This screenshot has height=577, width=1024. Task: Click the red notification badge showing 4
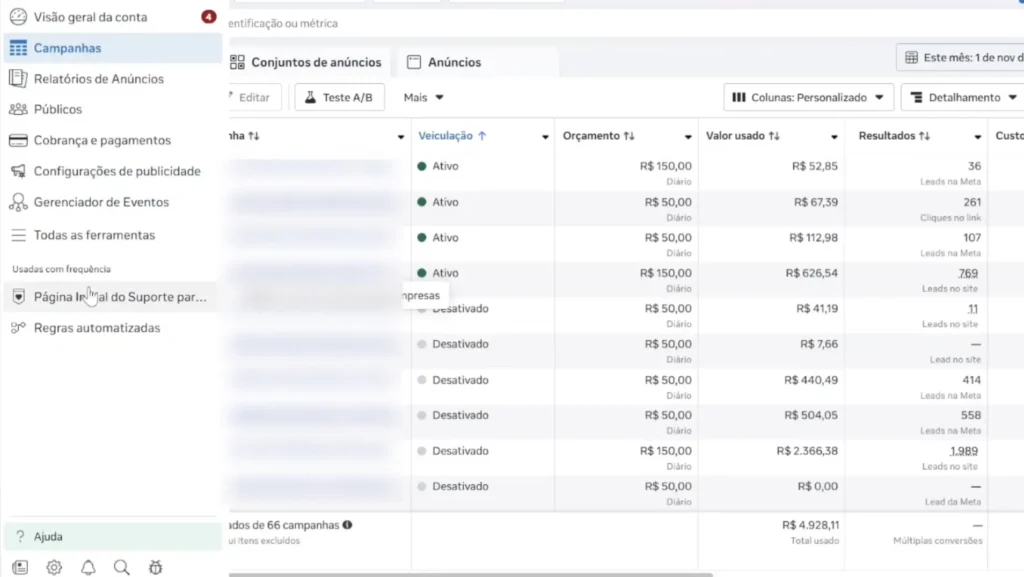(208, 16)
